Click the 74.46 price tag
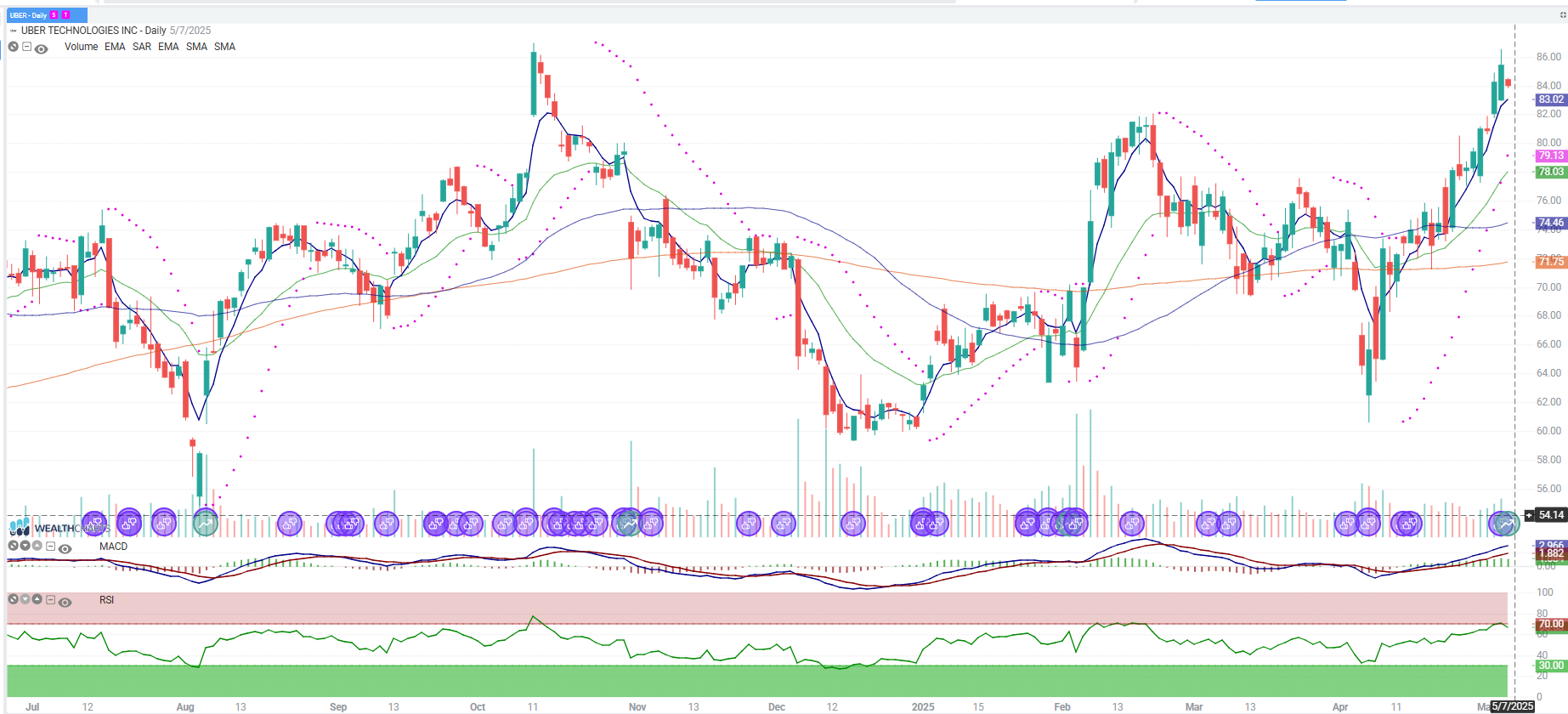Screen dimensions: 1568x714 pyautogui.click(x=1551, y=223)
